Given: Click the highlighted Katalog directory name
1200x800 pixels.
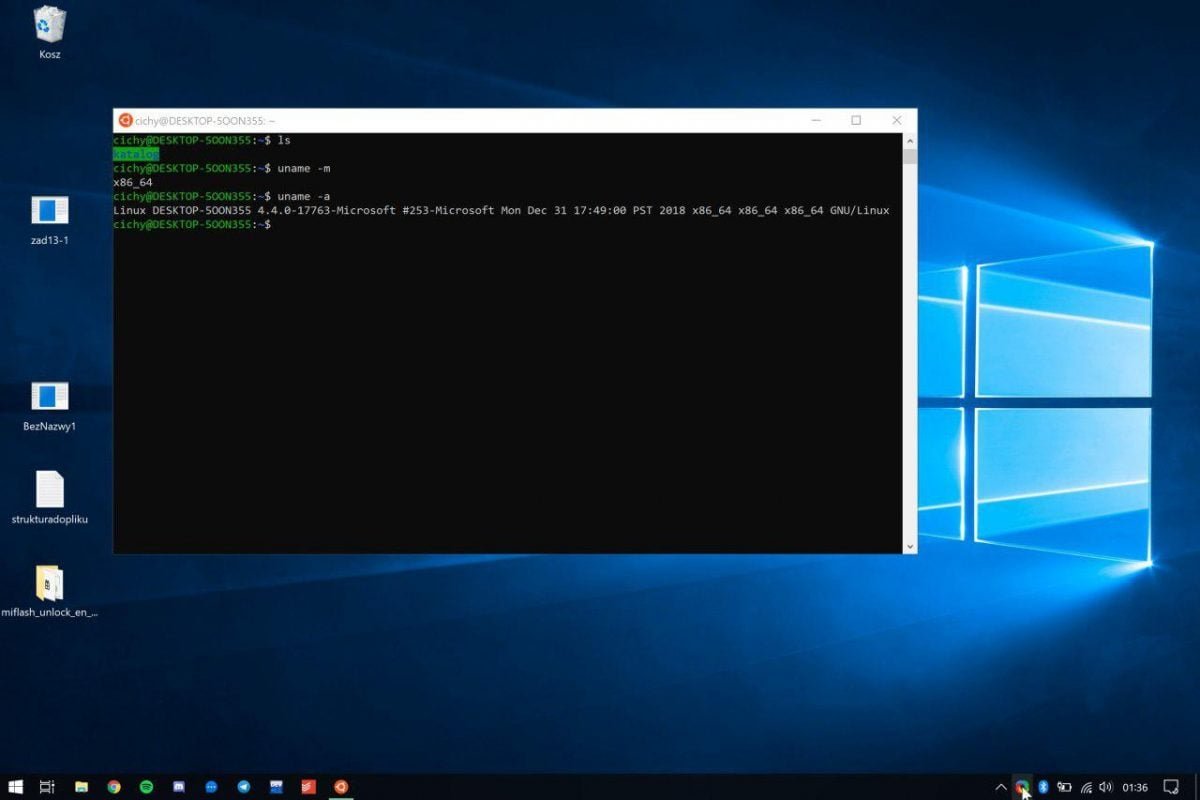Looking at the screenshot, I should 136,154.
